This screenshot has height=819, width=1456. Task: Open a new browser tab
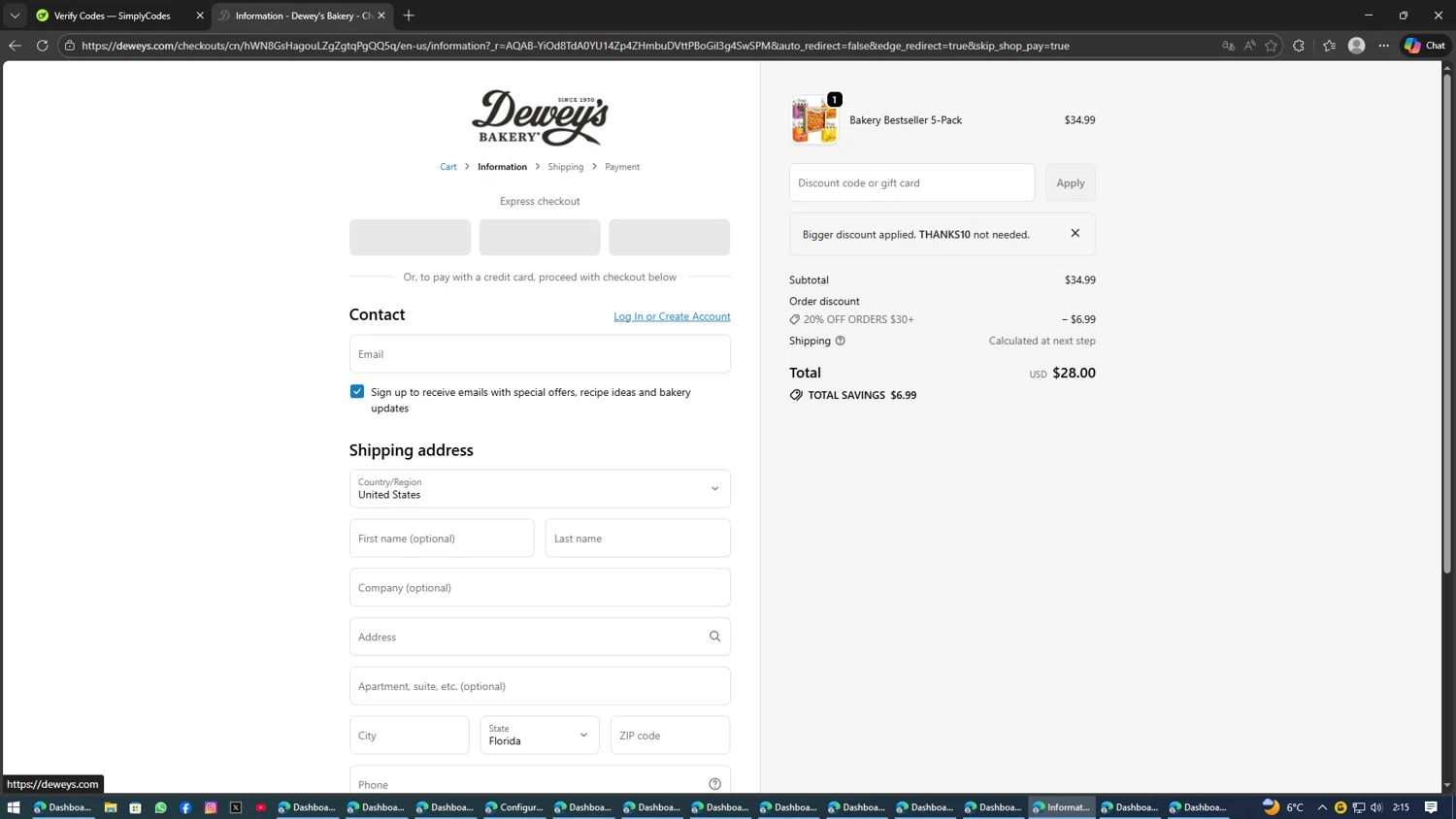[x=409, y=16]
